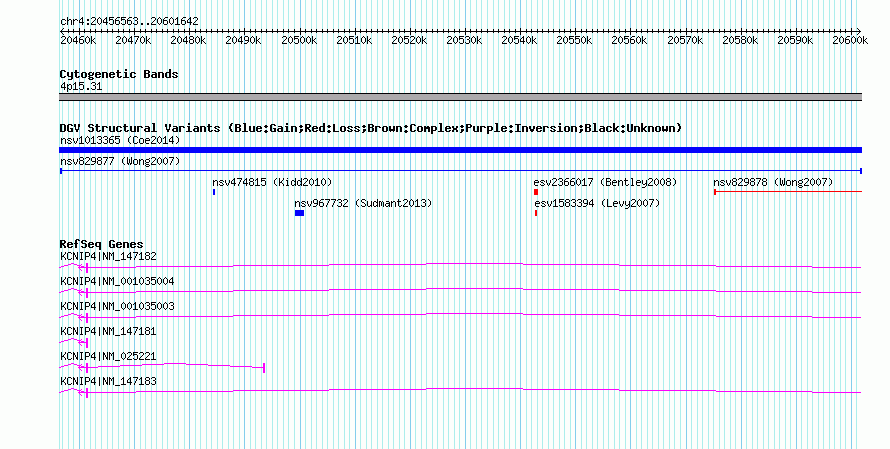Select the magenta NM_001035003 transcript line
890x449 pixels.
point(460,316)
